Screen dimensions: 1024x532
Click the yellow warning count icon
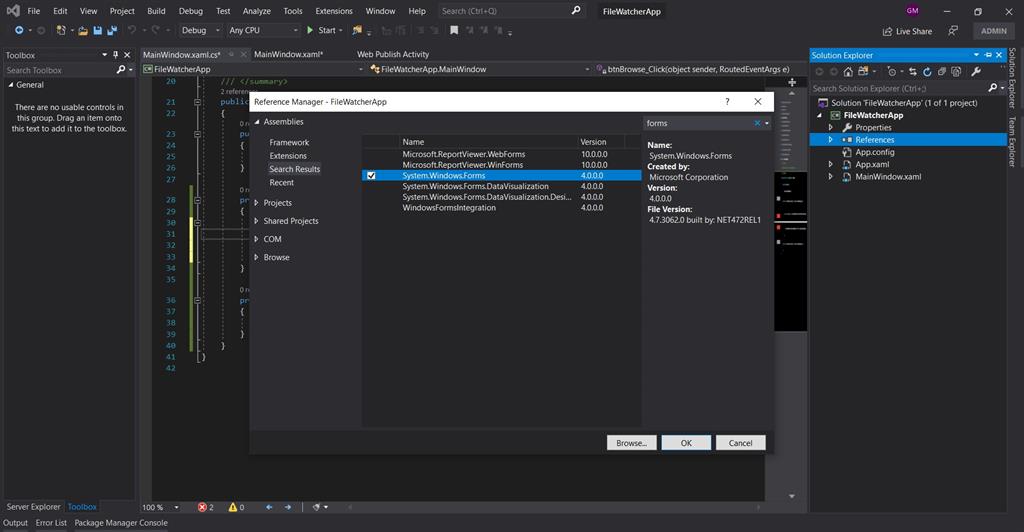click(x=232, y=507)
